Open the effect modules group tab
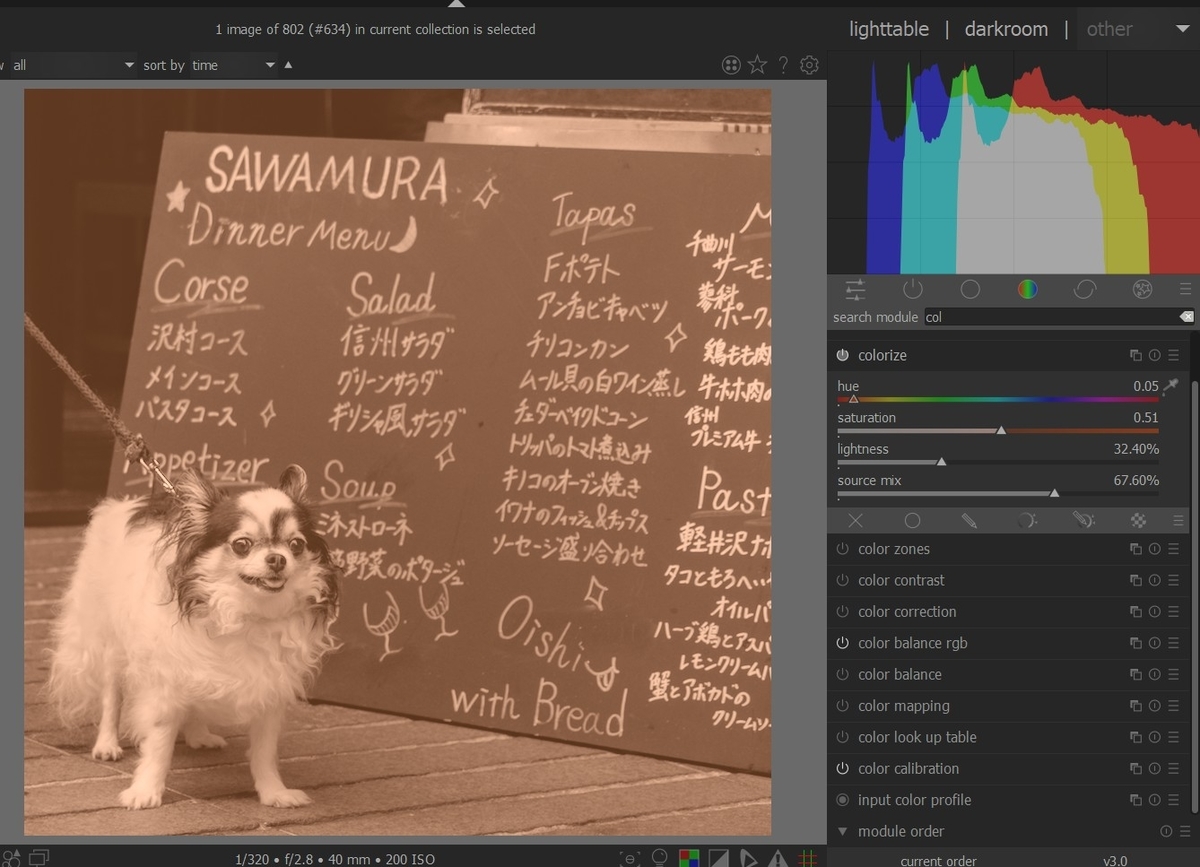This screenshot has width=1200, height=867. click(x=1142, y=290)
